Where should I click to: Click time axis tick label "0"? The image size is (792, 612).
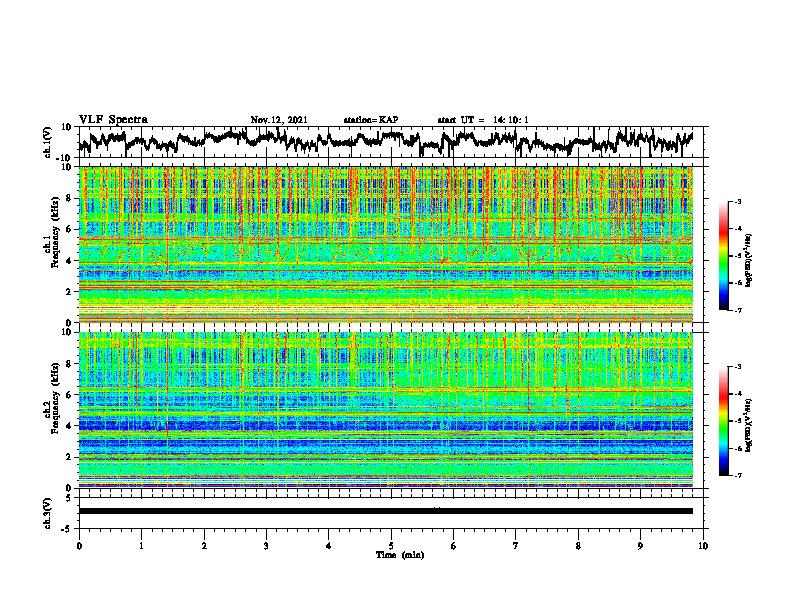coord(79,546)
